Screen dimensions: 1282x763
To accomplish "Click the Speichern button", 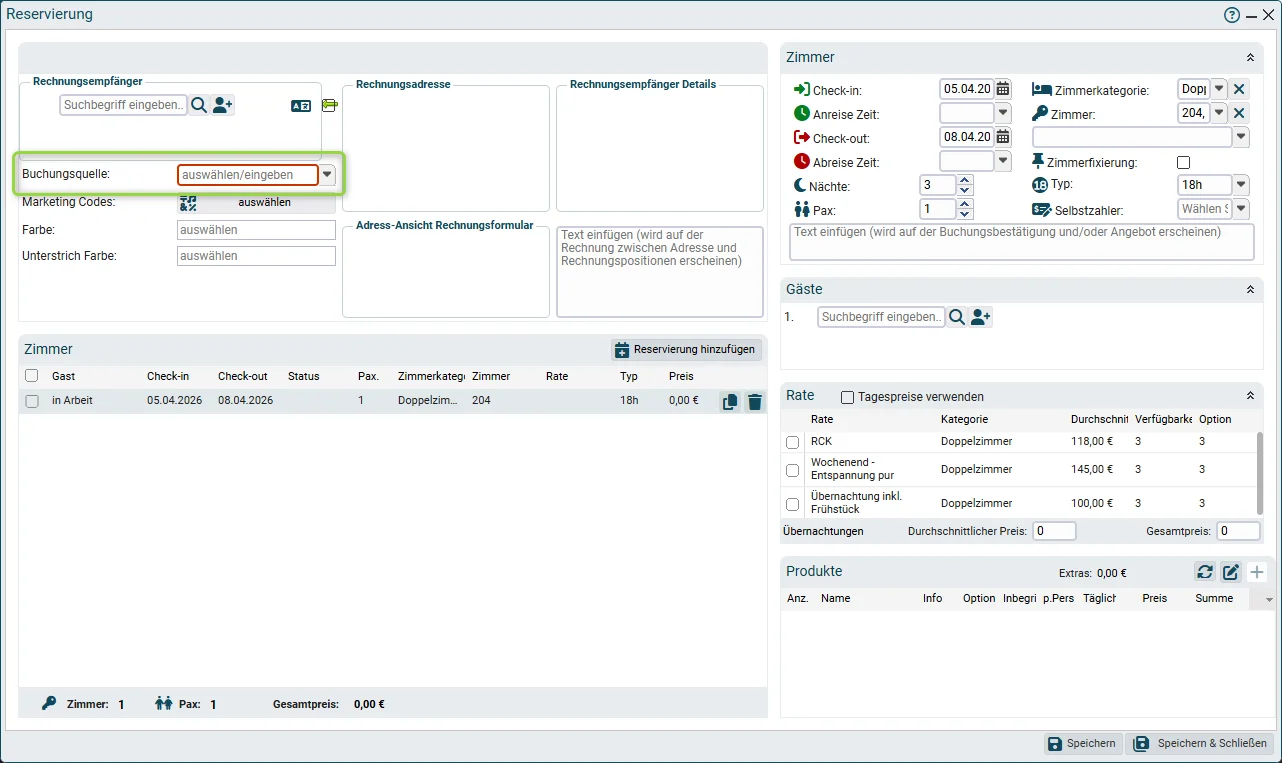I will 1081,744.
